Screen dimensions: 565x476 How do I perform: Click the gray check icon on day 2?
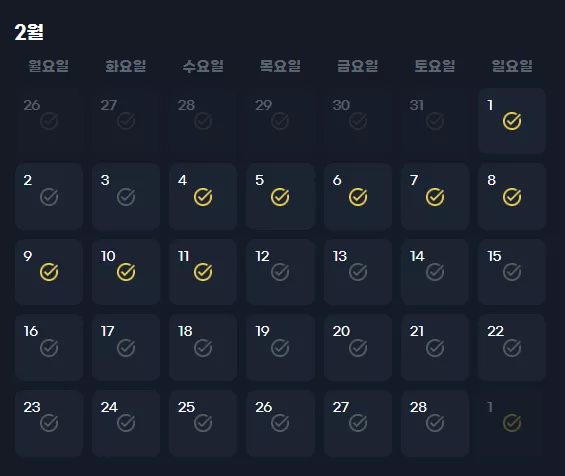(x=49, y=197)
